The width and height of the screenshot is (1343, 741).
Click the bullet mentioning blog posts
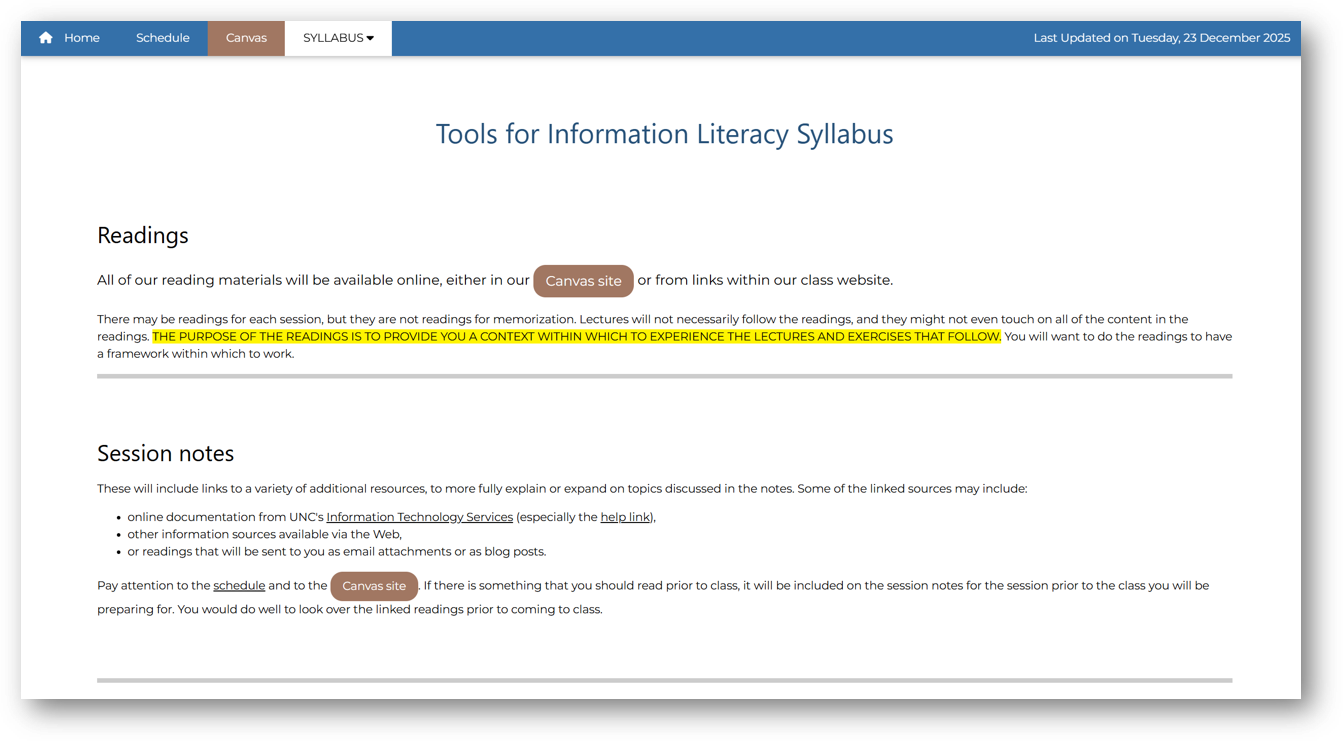(336, 551)
